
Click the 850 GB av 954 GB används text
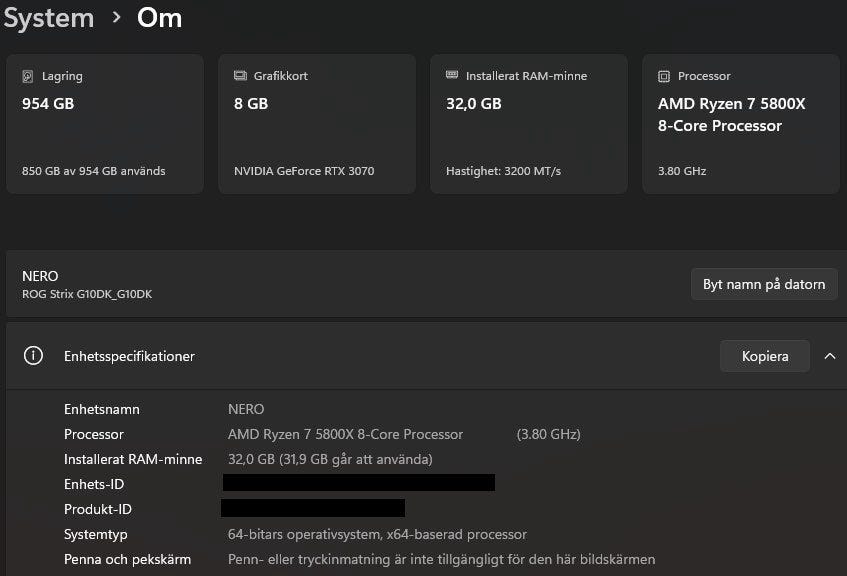coord(93,171)
